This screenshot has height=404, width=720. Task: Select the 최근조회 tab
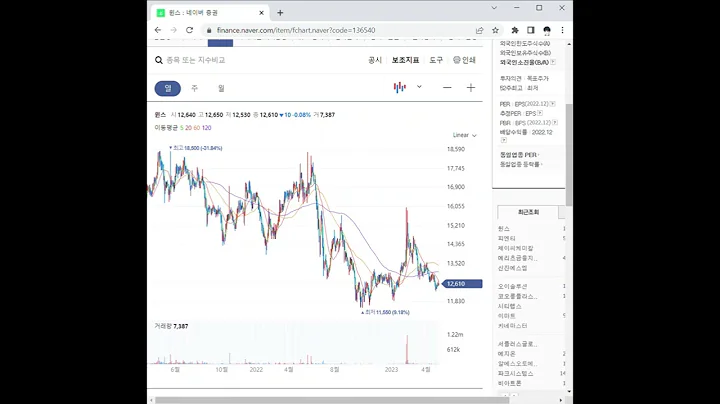click(528, 212)
